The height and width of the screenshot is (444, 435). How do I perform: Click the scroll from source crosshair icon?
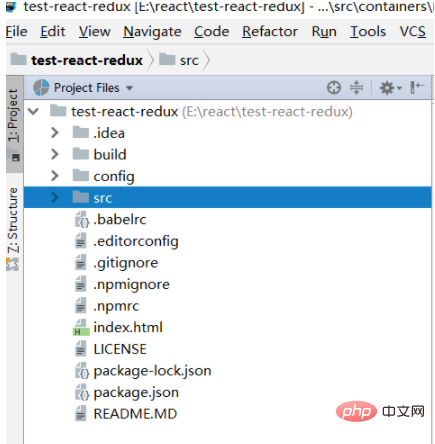334,88
